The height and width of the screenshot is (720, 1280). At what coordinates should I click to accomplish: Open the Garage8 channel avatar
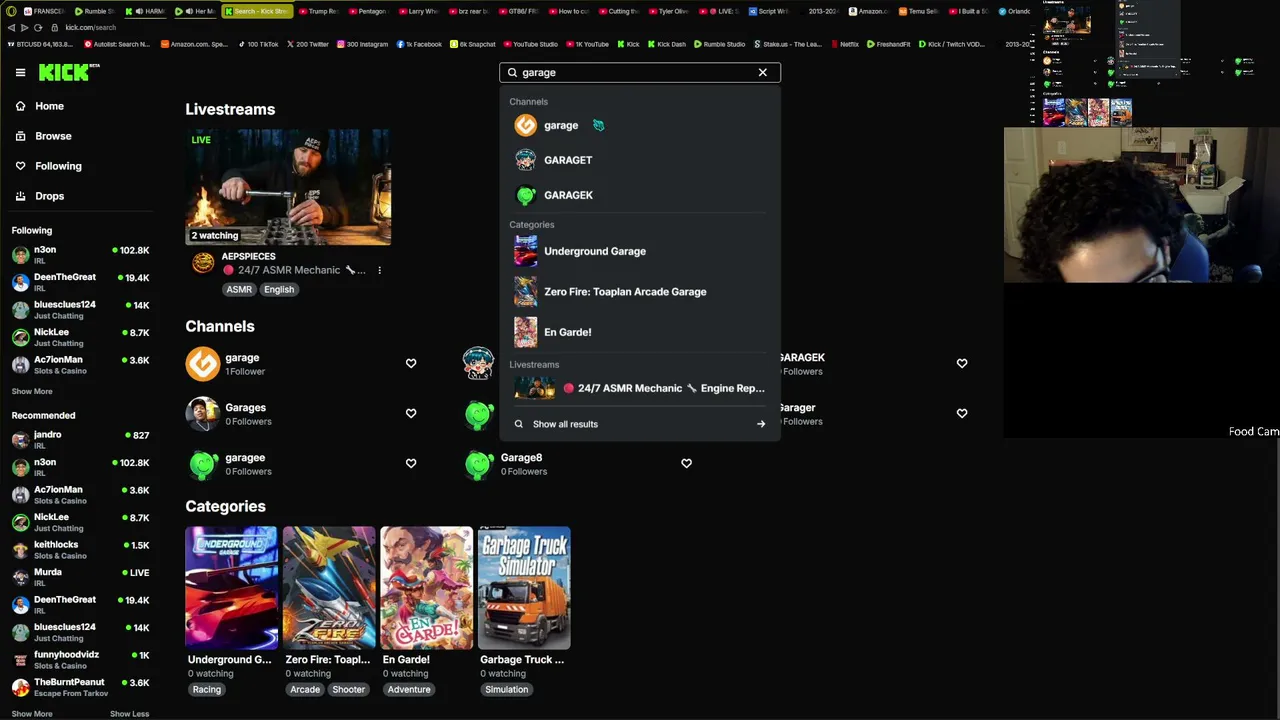click(x=479, y=464)
